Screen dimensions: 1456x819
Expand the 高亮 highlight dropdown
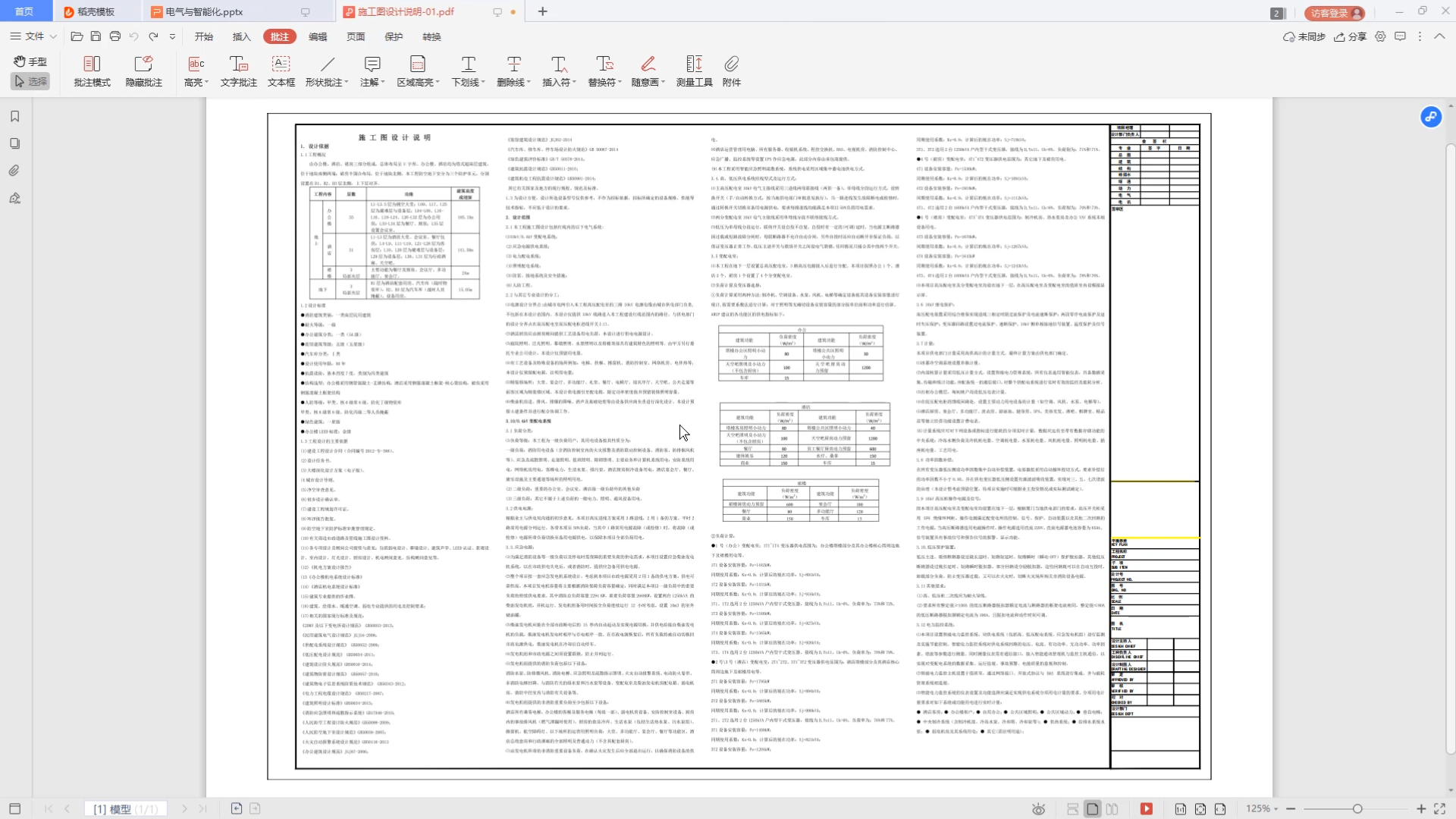click(x=208, y=83)
